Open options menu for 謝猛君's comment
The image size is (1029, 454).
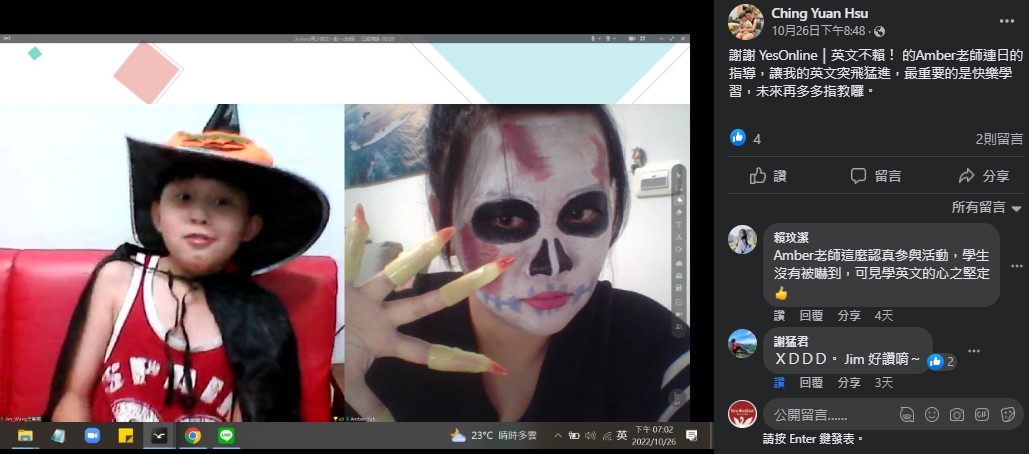pos(974,351)
